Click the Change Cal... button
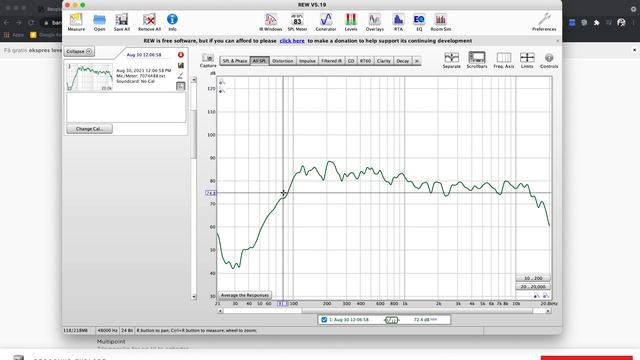 tap(89, 129)
